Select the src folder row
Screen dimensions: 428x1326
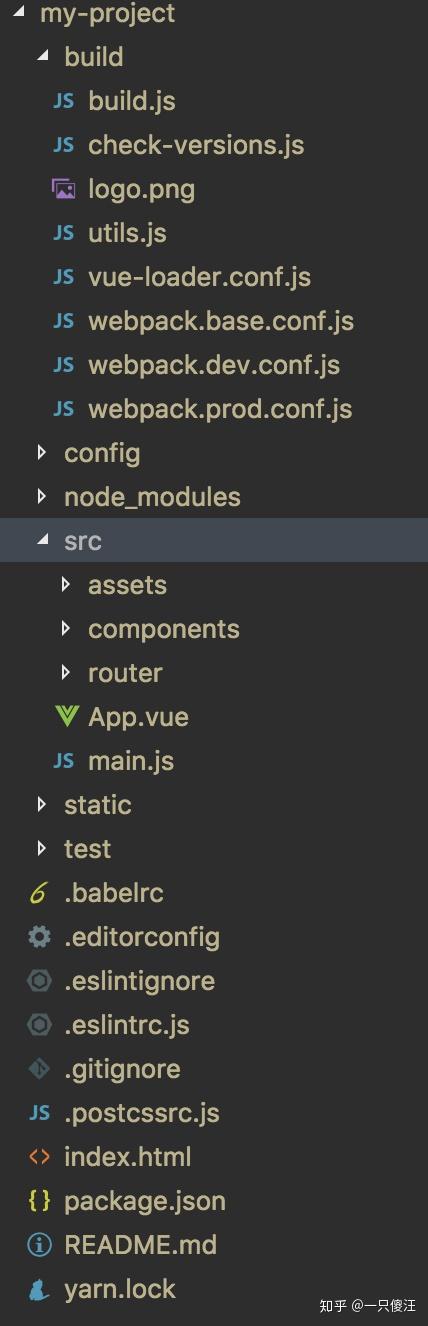(x=214, y=540)
